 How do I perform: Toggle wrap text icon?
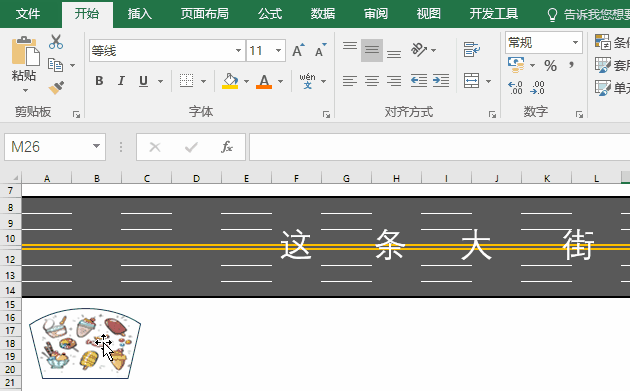(x=472, y=50)
